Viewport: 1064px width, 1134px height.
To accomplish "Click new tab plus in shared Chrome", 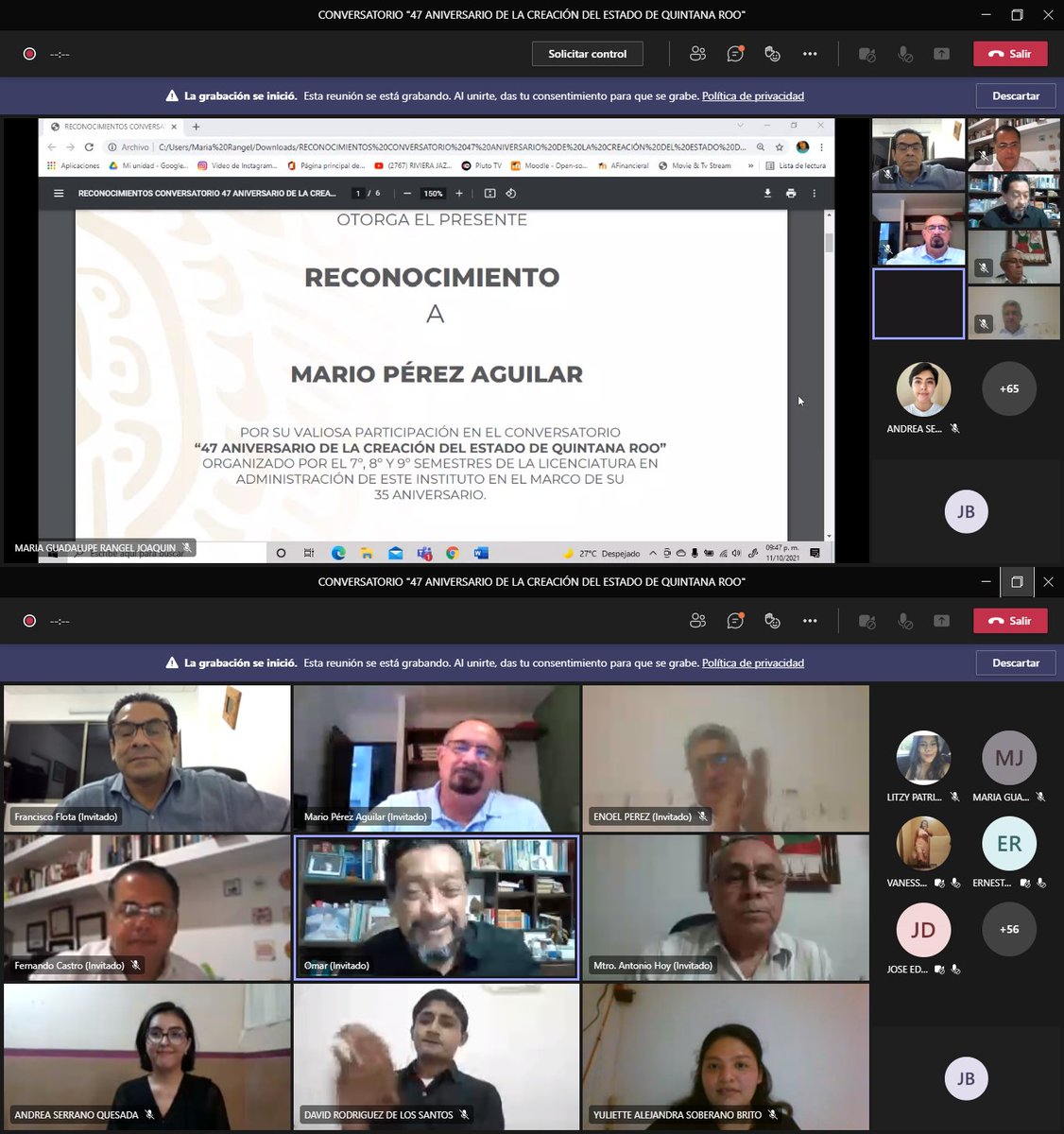I will 196,127.
